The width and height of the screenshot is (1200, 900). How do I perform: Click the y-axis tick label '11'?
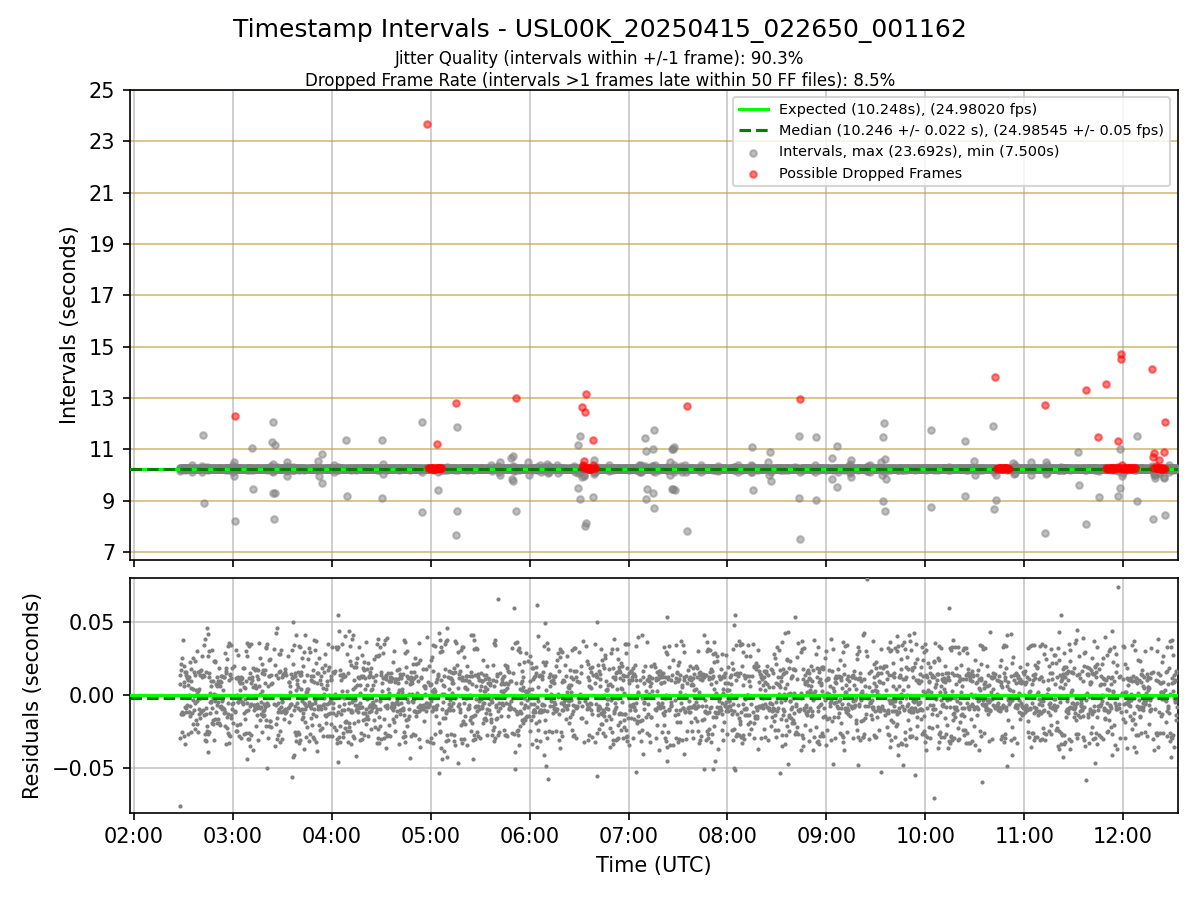(101, 449)
